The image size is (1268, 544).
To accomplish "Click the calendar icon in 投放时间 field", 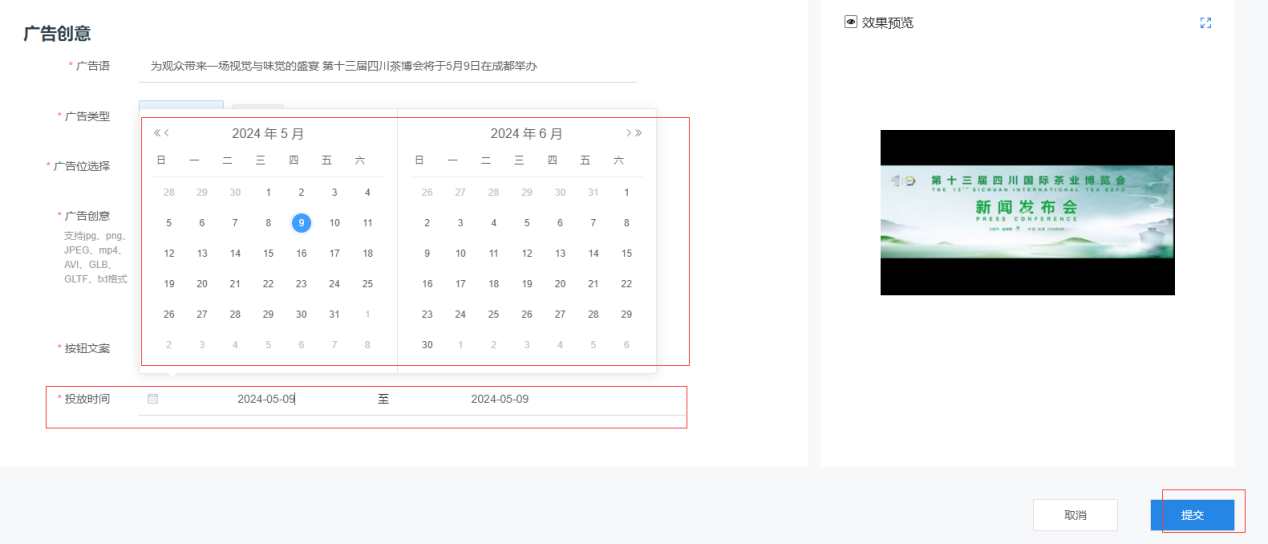I will point(153,399).
